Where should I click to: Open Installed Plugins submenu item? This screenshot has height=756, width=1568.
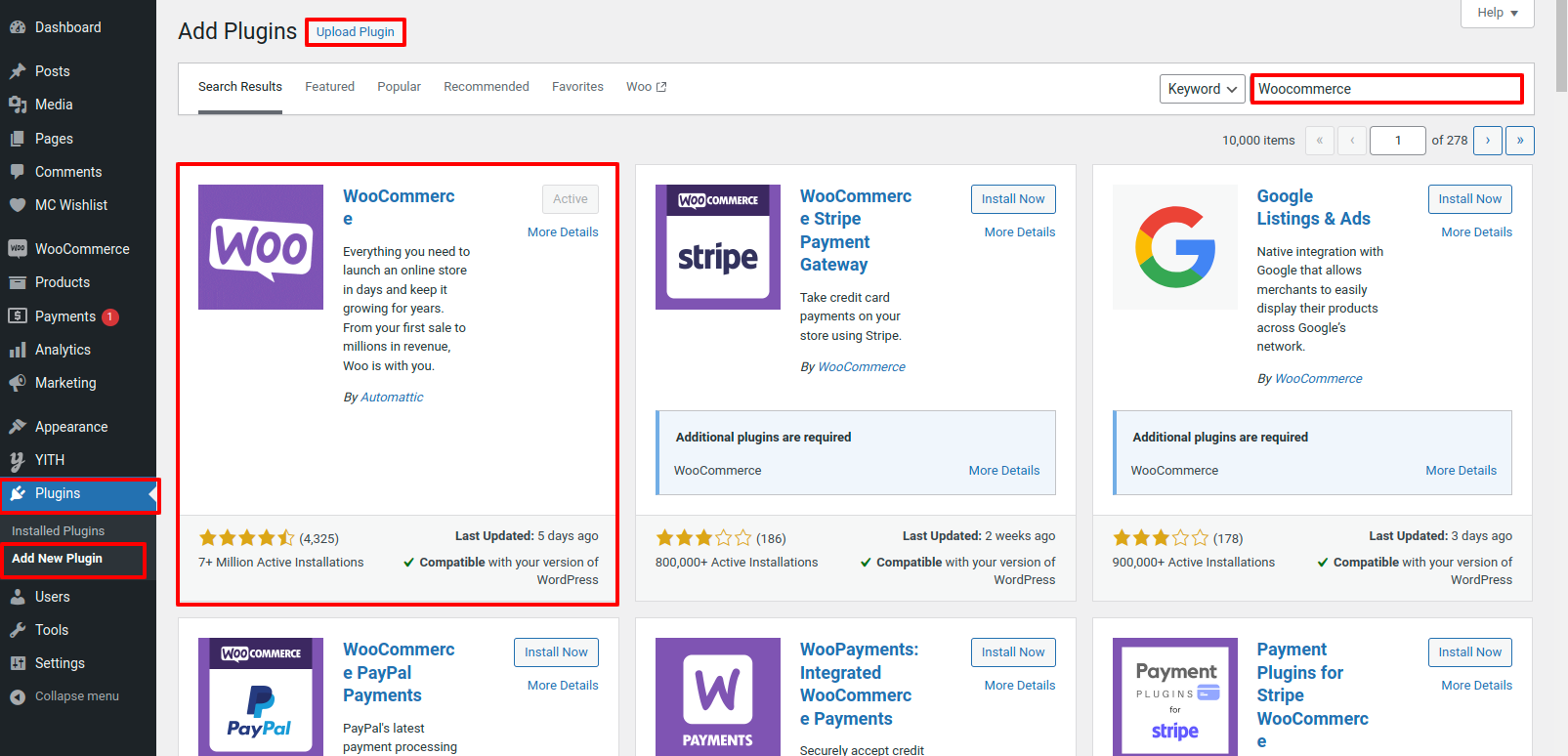(59, 531)
